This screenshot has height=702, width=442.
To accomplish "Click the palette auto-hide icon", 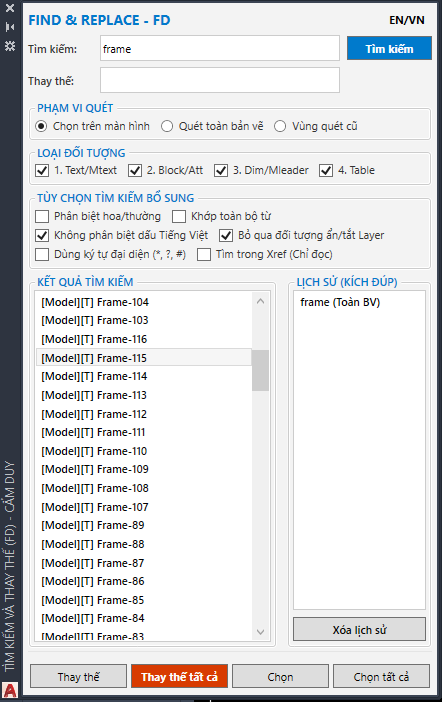I will tap(10, 27).
